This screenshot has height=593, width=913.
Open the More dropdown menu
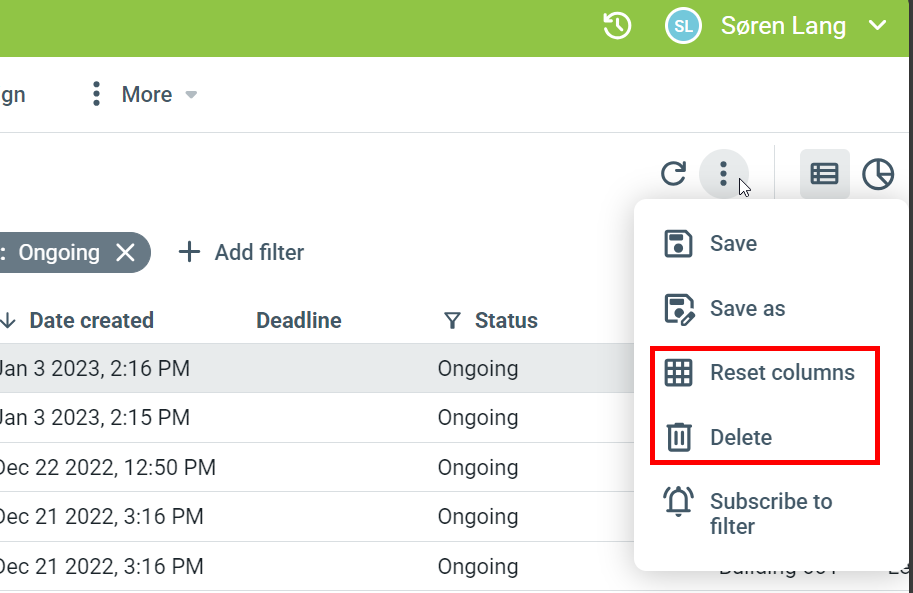click(145, 94)
